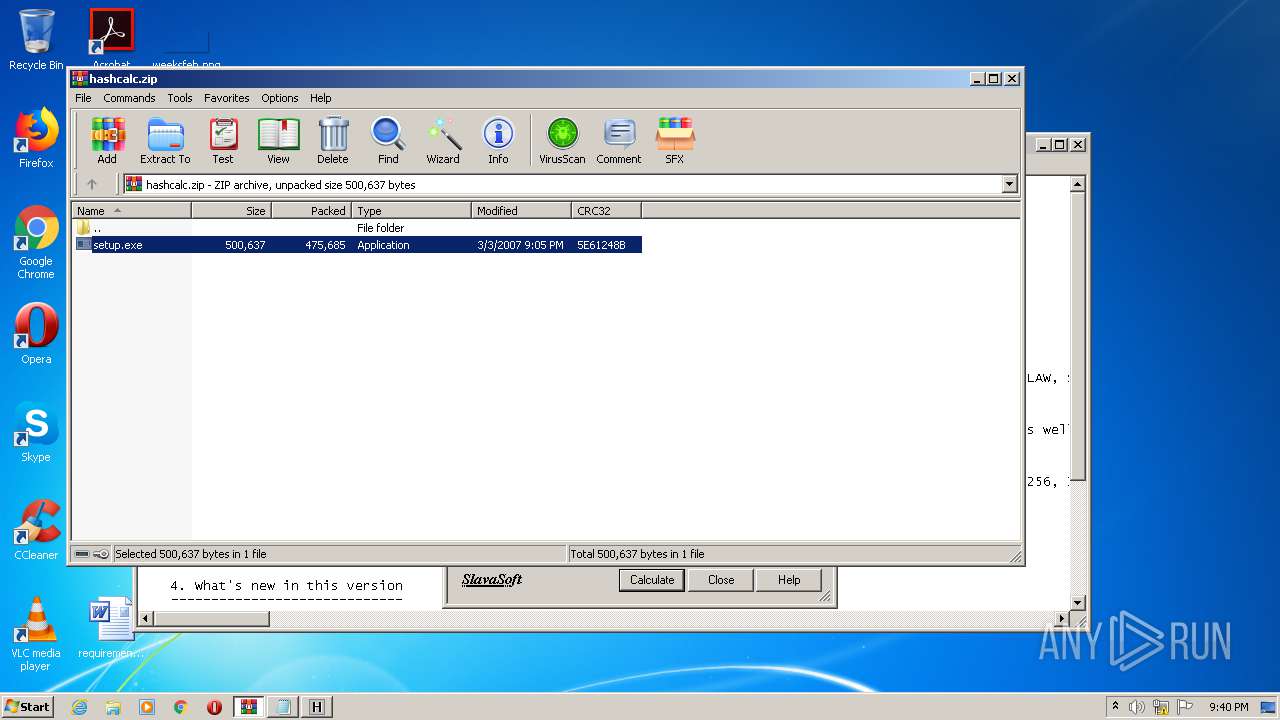Open the Favorites menu

pyautogui.click(x=227, y=98)
